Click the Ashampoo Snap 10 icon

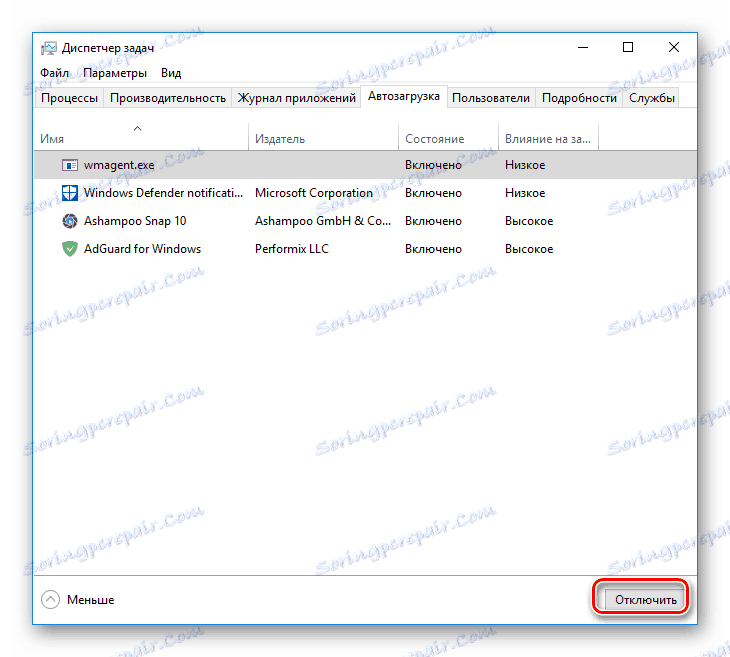tap(70, 221)
